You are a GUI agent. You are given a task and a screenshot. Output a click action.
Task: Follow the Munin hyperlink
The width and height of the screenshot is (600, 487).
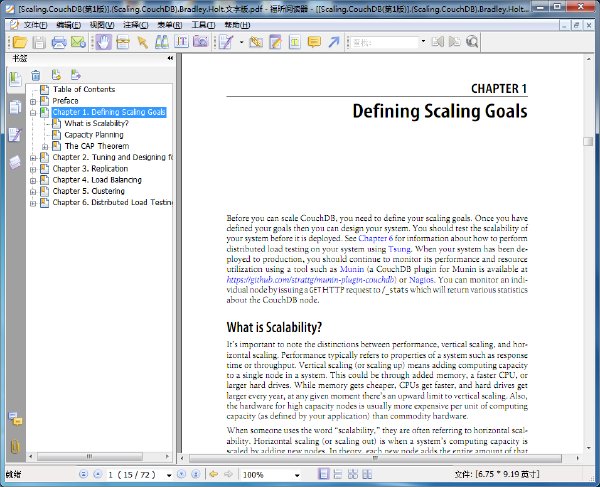click(352, 269)
